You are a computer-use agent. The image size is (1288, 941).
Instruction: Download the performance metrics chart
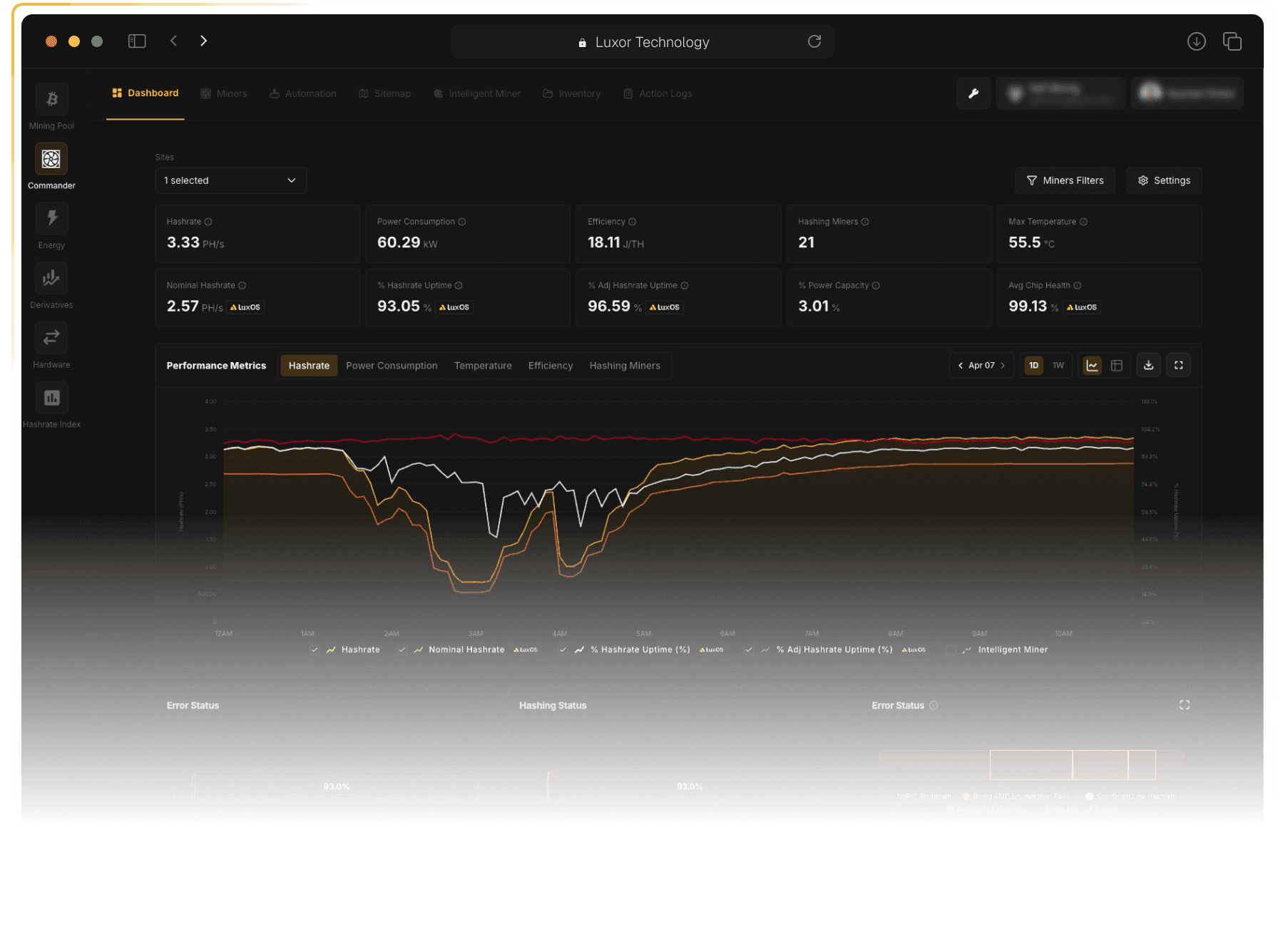(x=1148, y=366)
